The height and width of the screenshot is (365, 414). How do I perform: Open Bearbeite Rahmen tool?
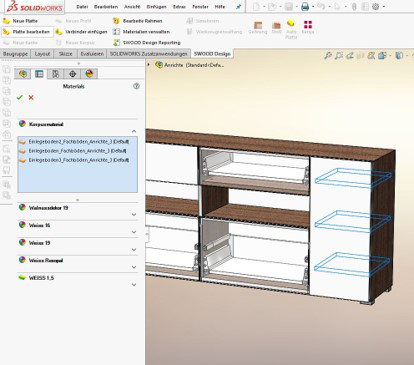pyautogui.click(x=138, y=21)
